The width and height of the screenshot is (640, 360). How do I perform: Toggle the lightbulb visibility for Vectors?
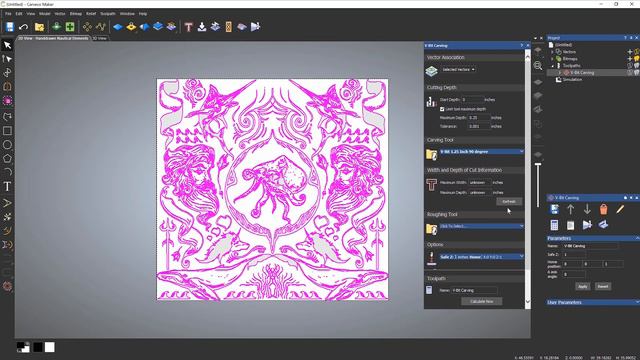(x=636, y=52)
